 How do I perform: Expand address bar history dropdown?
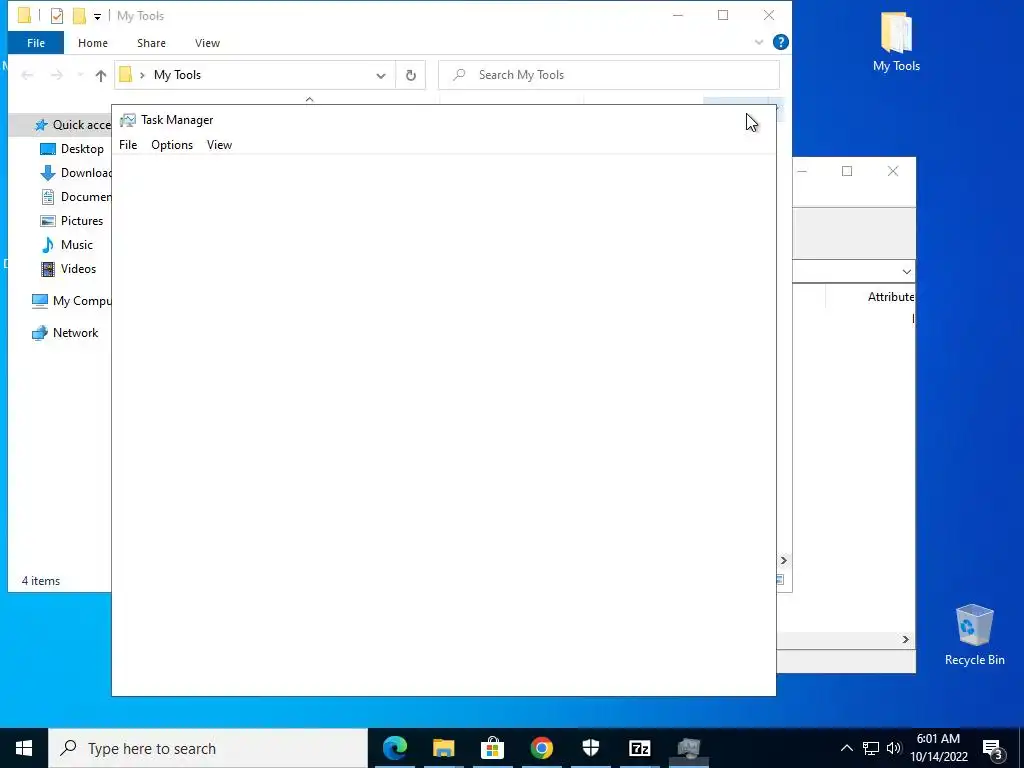[381, 76]
